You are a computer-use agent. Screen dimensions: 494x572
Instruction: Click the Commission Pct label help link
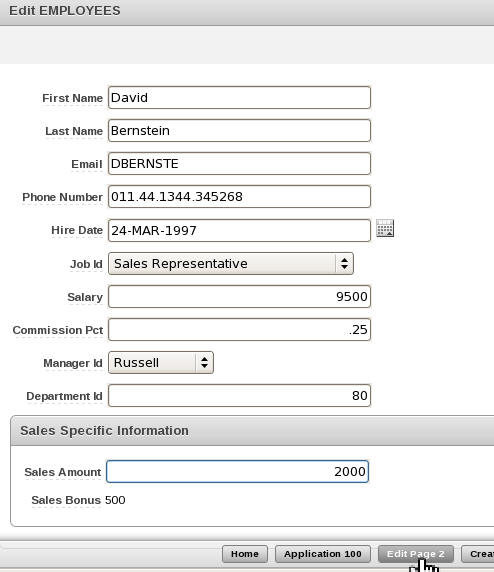coord(58,330)
